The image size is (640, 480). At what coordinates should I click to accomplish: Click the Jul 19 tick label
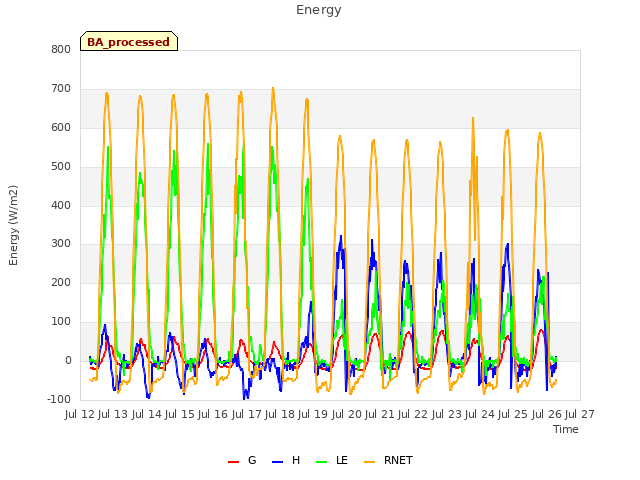(x=313, y=414)
